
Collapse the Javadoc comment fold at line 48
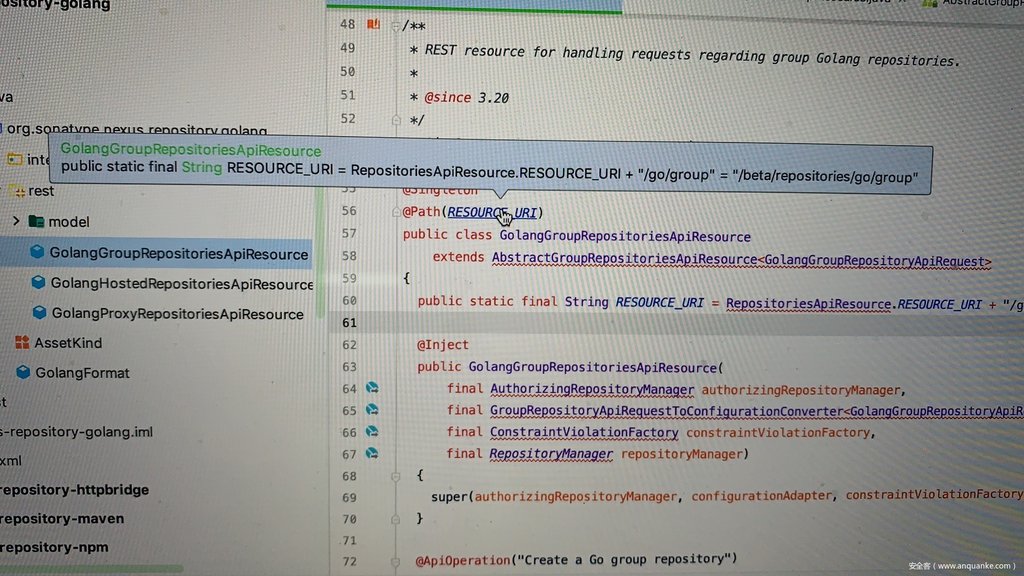click(395, 25)
